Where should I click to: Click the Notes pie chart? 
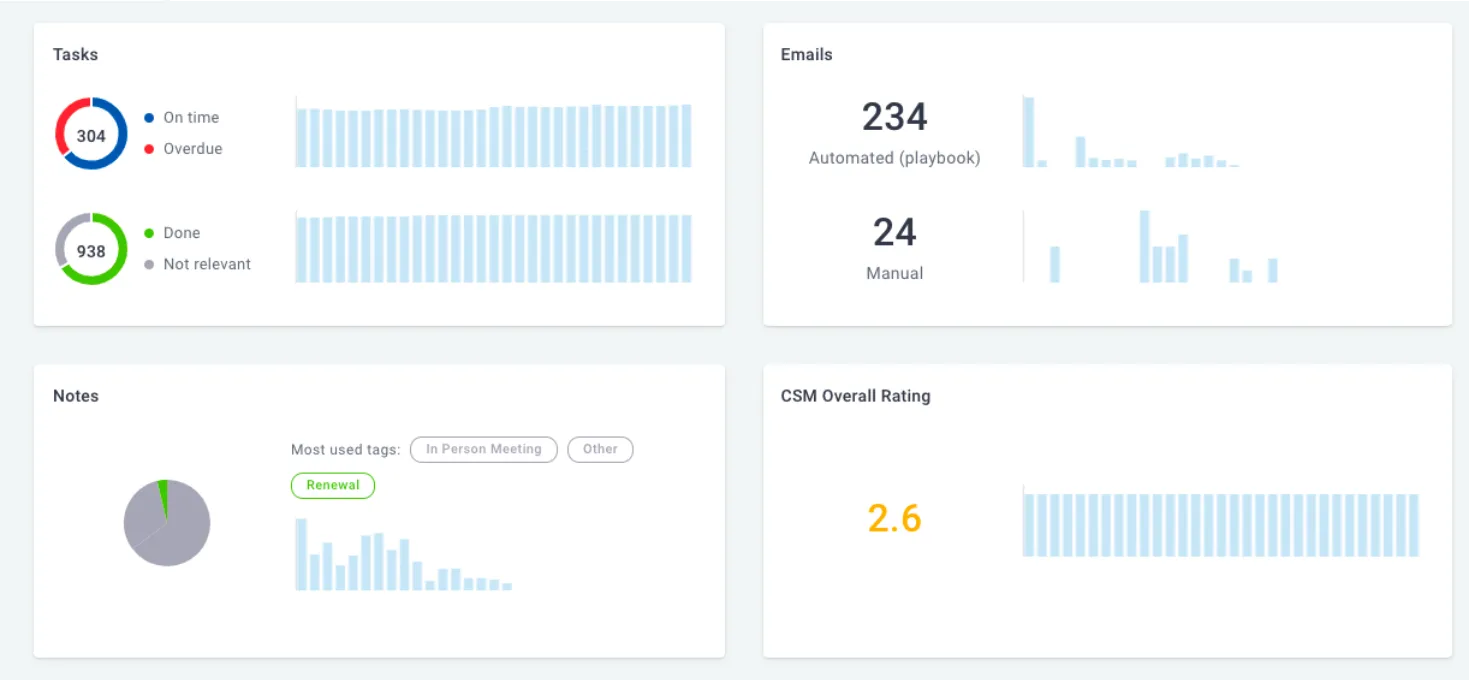coord(167,523)
